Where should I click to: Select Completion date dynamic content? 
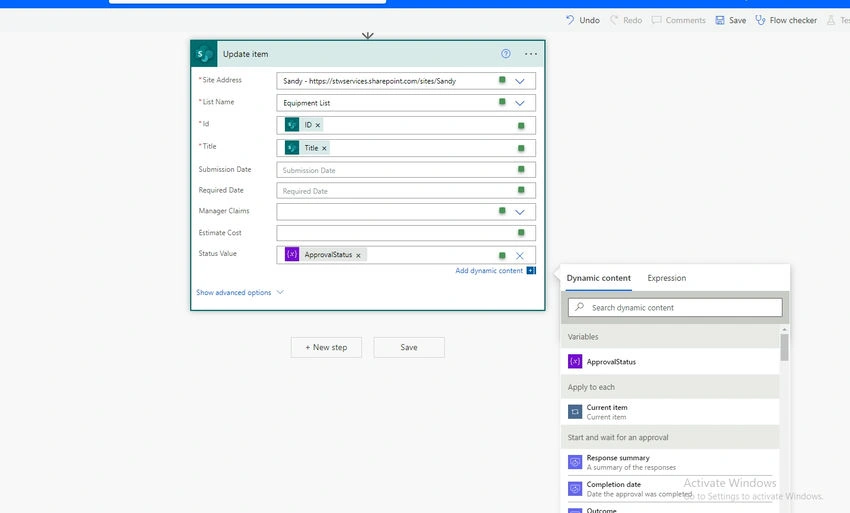[670, 489]
